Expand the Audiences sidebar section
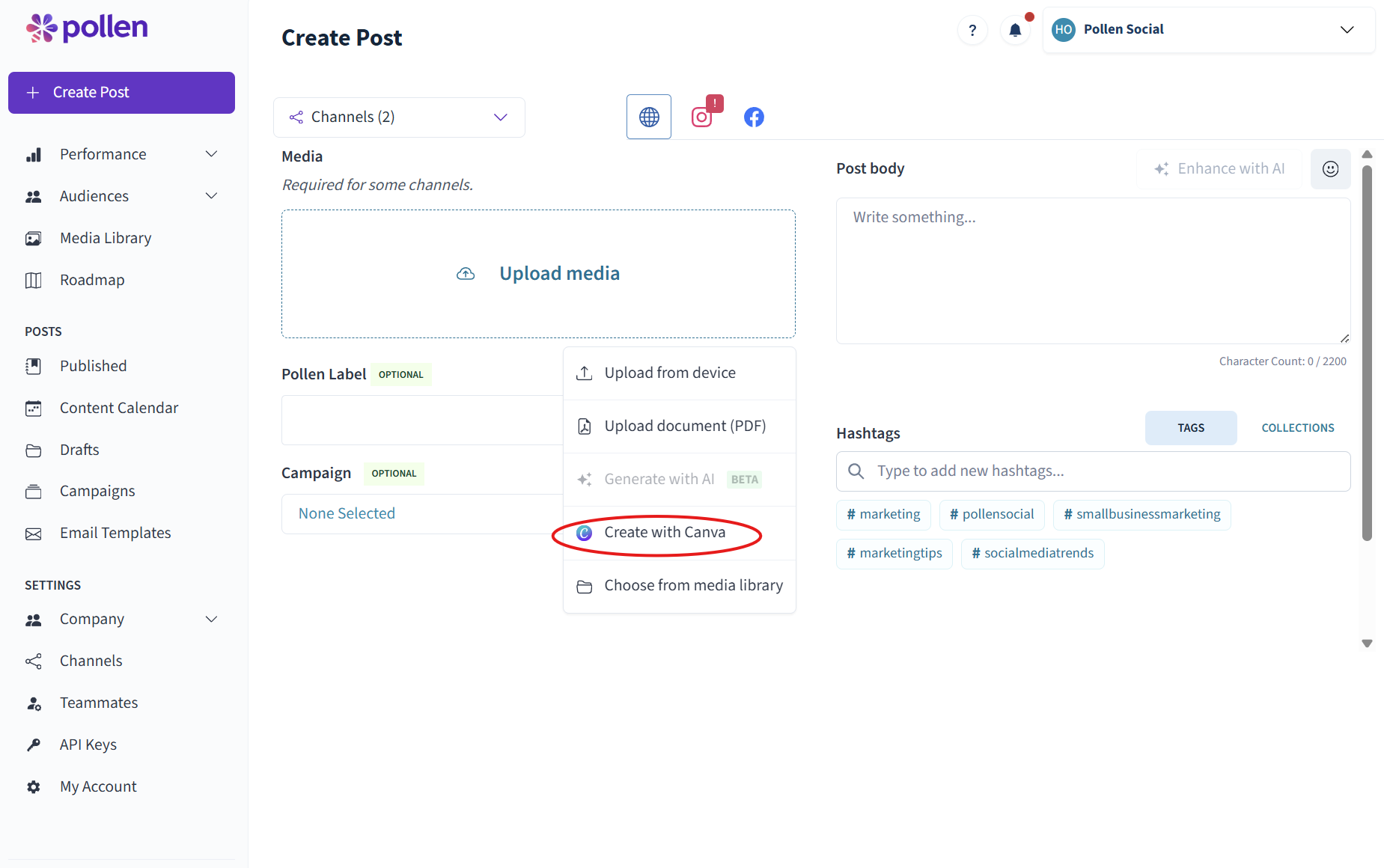 point(211,196)
